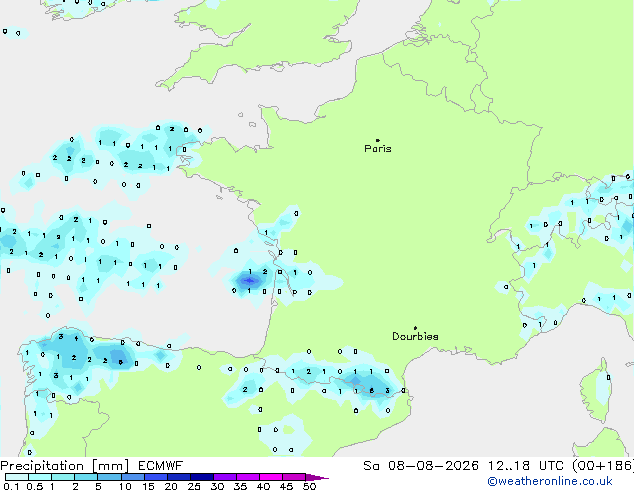Select the dark blue legend swatch between 25 and 30

click(x=202, y=477)
